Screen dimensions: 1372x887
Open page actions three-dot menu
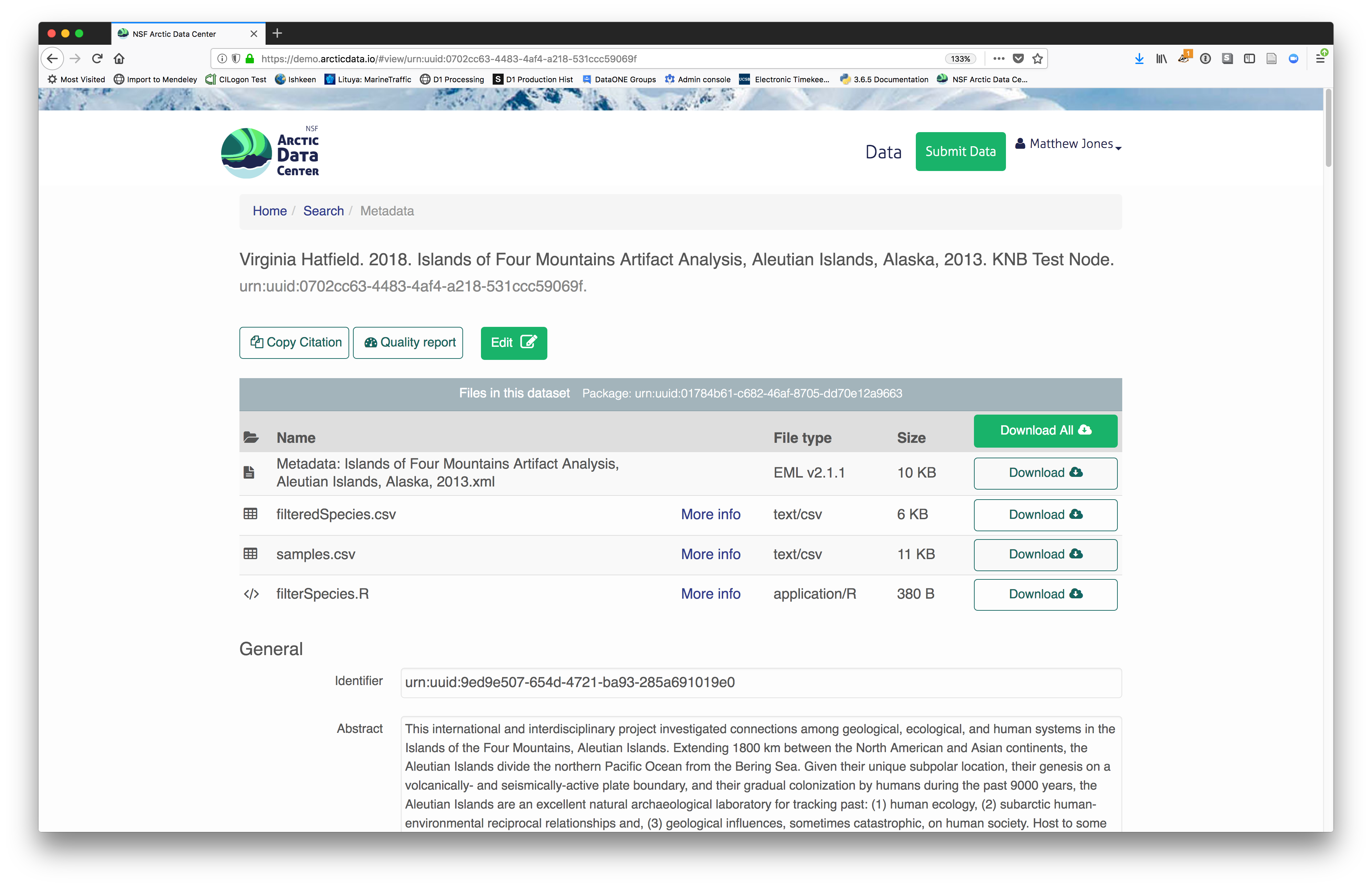(999, 59)
